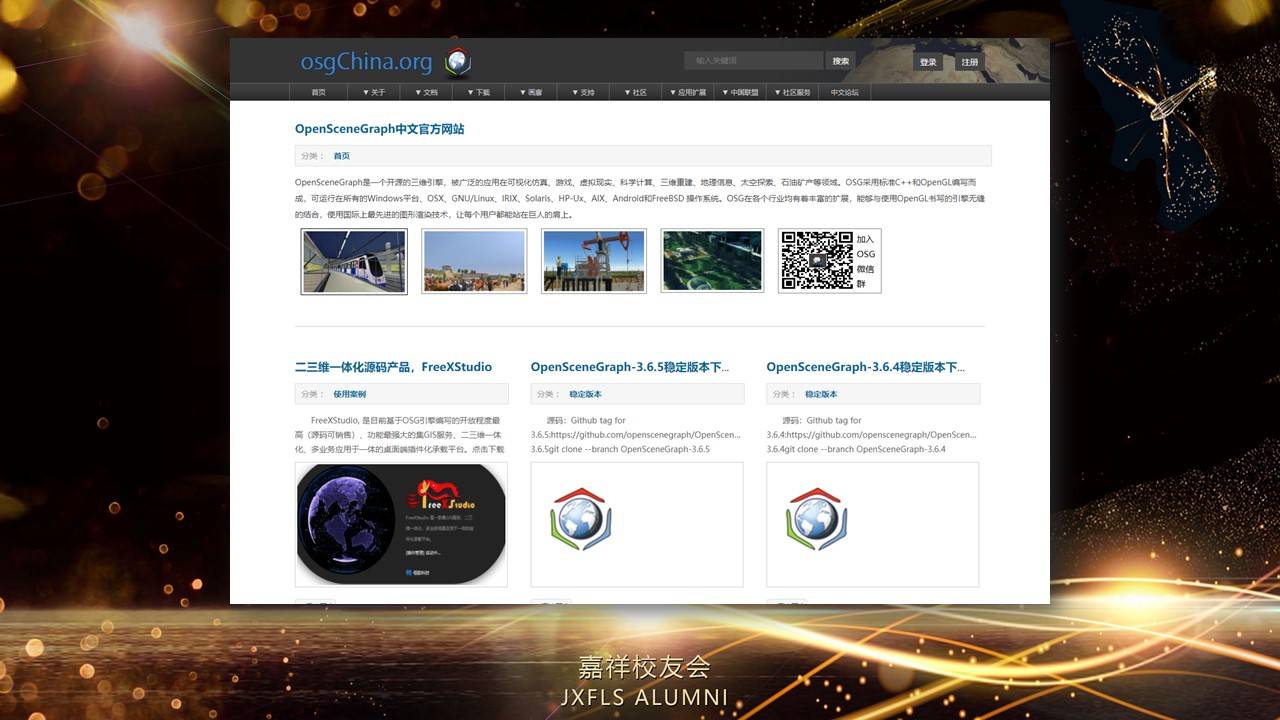Select the oil pump jack gallery thumbnail
Viewport: 1280px width, 720px height.
tap(594, 261)
